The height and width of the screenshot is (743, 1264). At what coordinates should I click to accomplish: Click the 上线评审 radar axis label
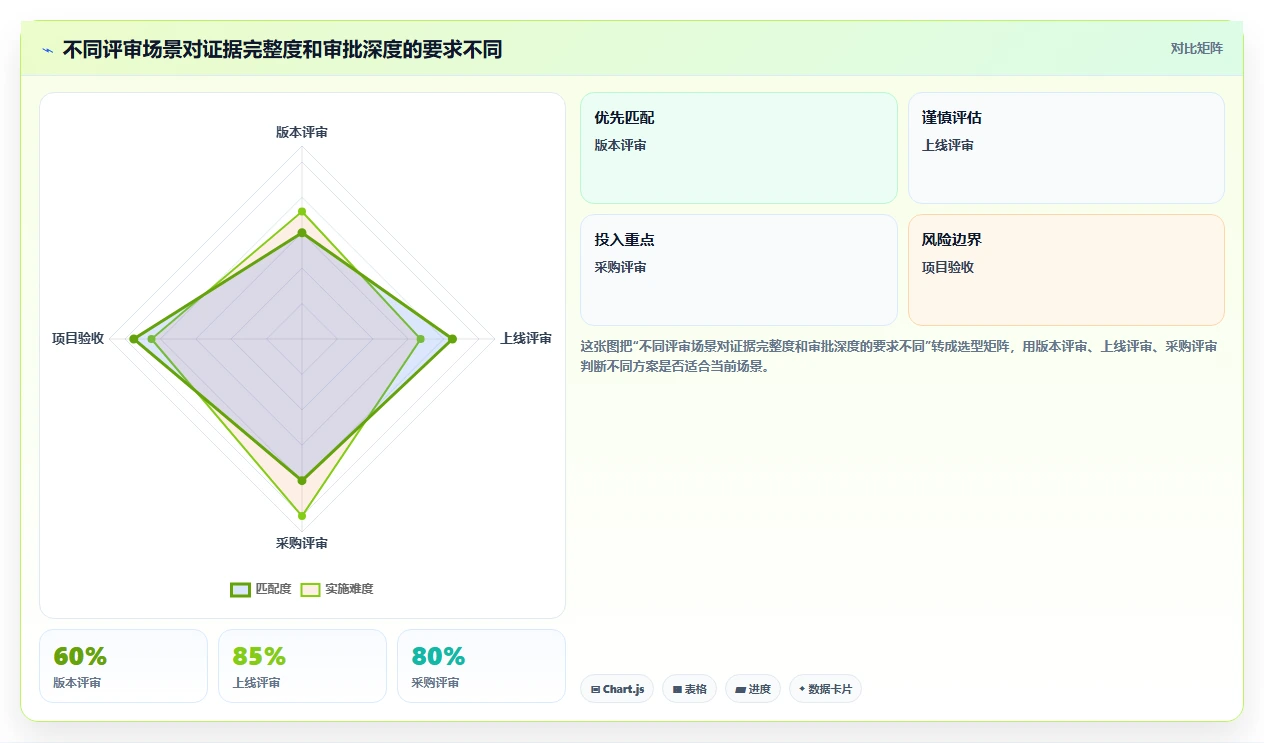click(526, 338)
